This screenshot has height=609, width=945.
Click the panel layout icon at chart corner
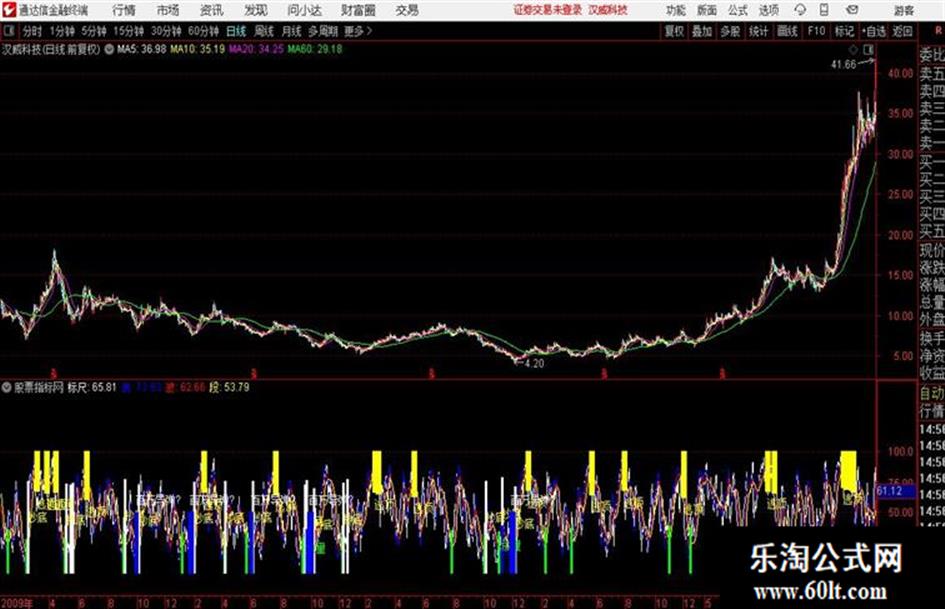pyautogui.click(x=868, y=49)
